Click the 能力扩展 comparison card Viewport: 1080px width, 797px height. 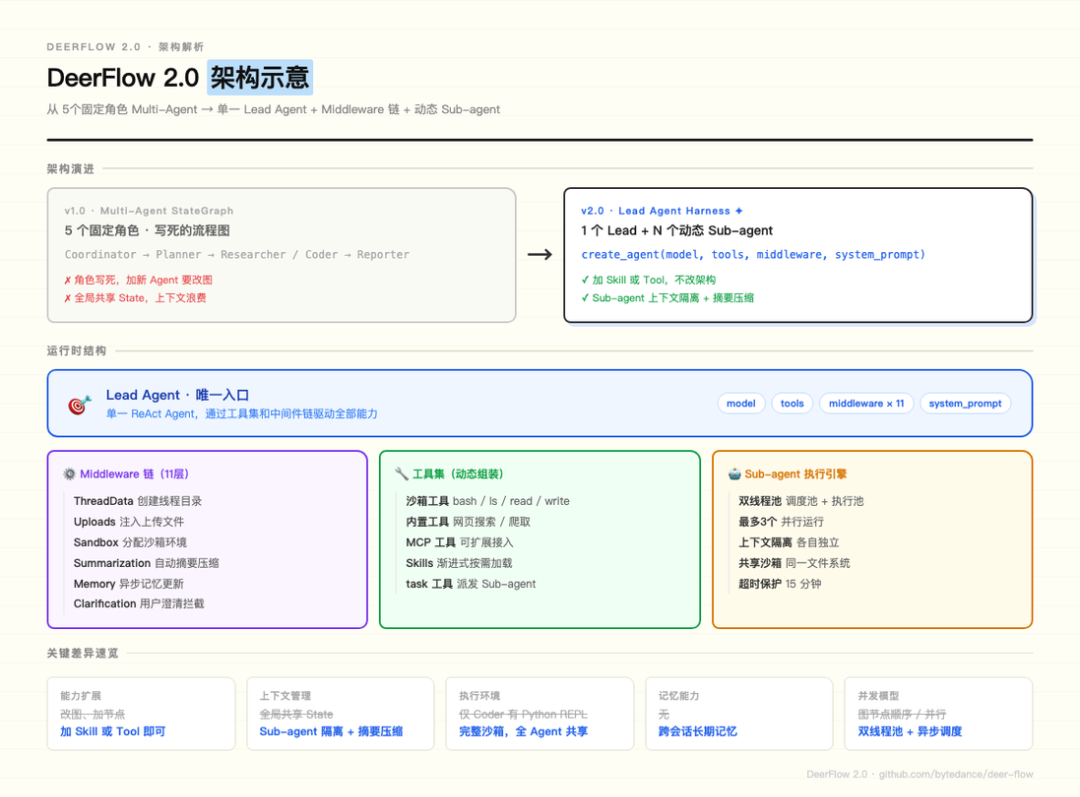click(x=141, y=713)
